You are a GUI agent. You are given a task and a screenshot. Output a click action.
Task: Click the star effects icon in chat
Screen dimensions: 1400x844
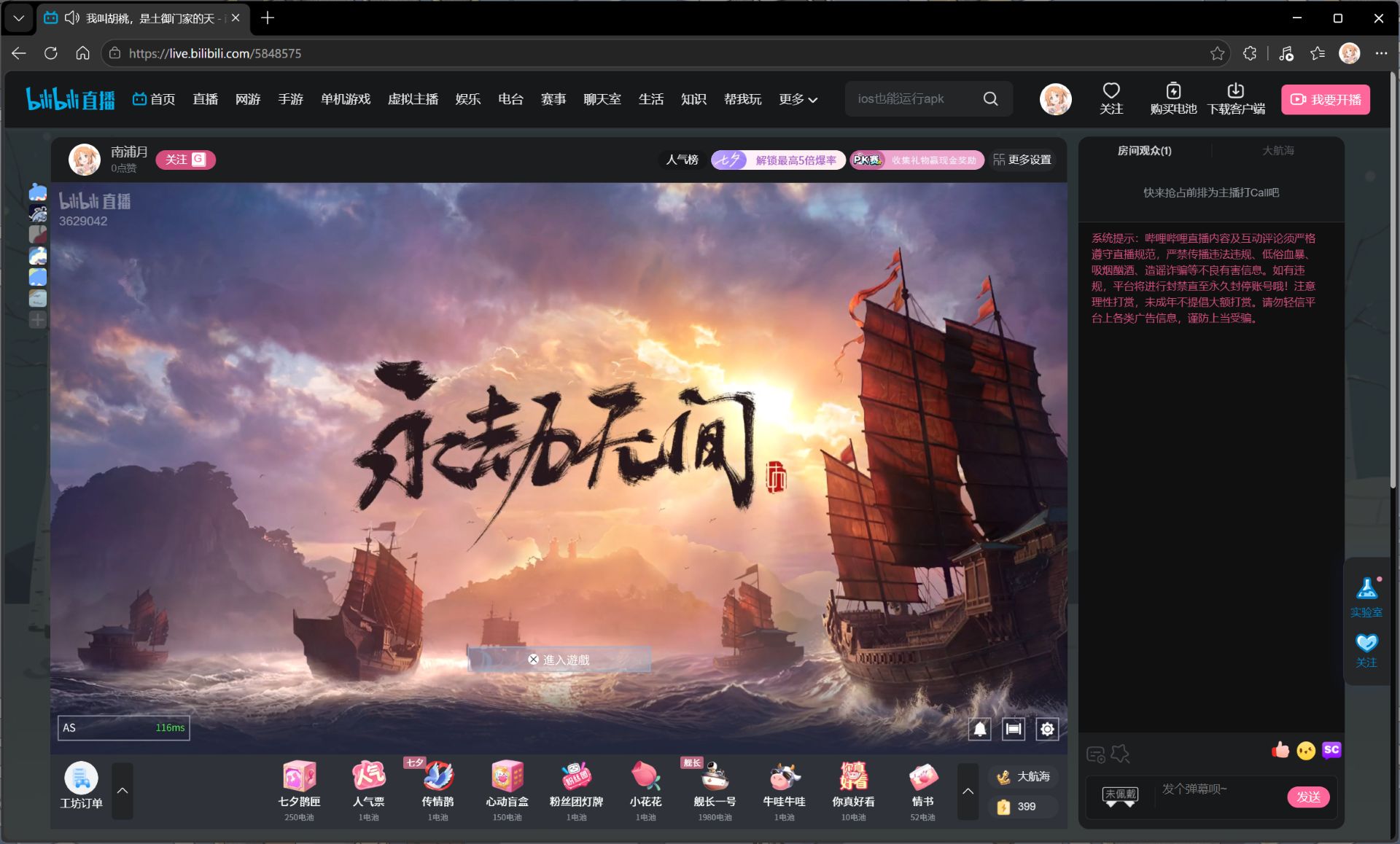(x=1121, y=754)
